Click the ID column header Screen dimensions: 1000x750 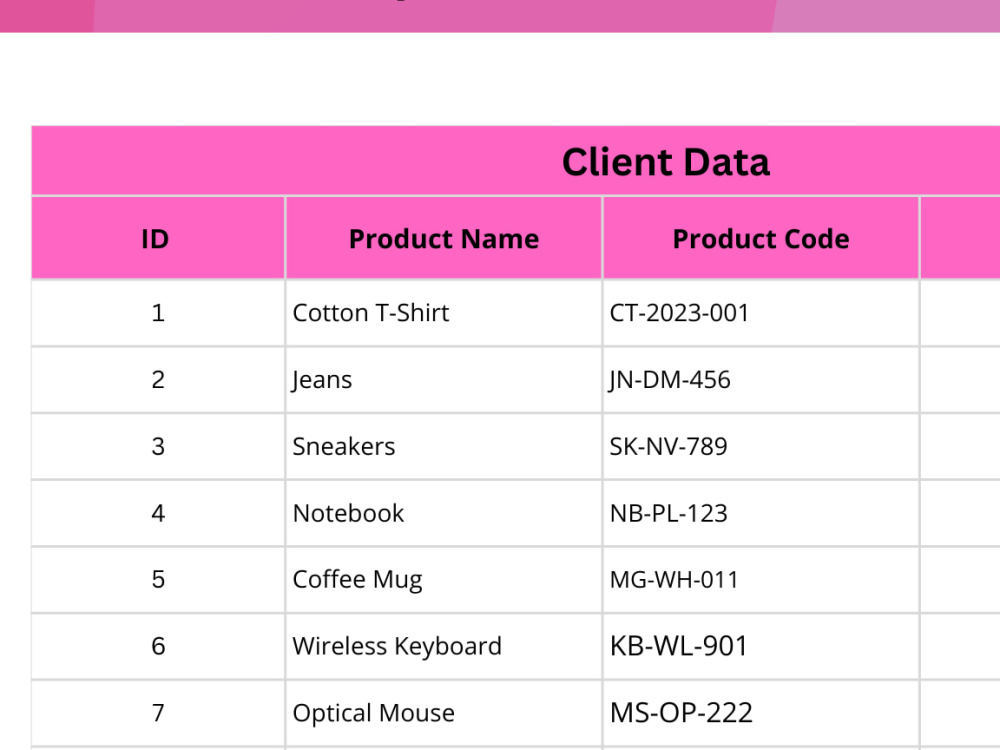[x=158, y=239]
